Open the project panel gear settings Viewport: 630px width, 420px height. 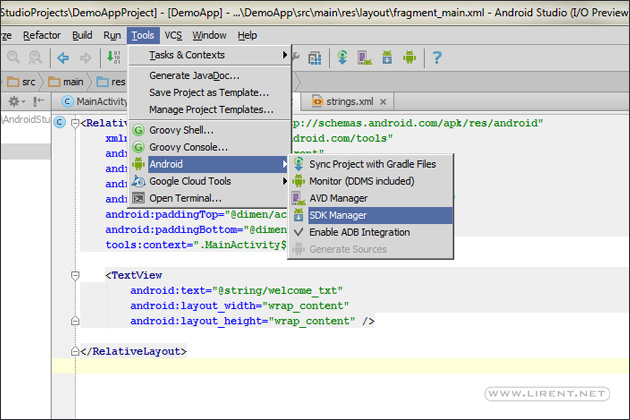(16, 101)
